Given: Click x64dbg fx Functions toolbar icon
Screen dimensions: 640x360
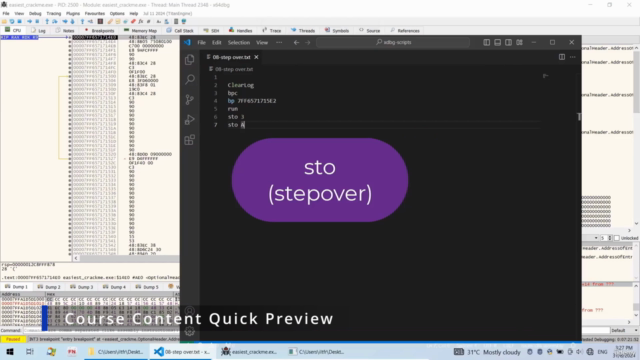Looking at the screenshot, I should click(x=140, y=21).
